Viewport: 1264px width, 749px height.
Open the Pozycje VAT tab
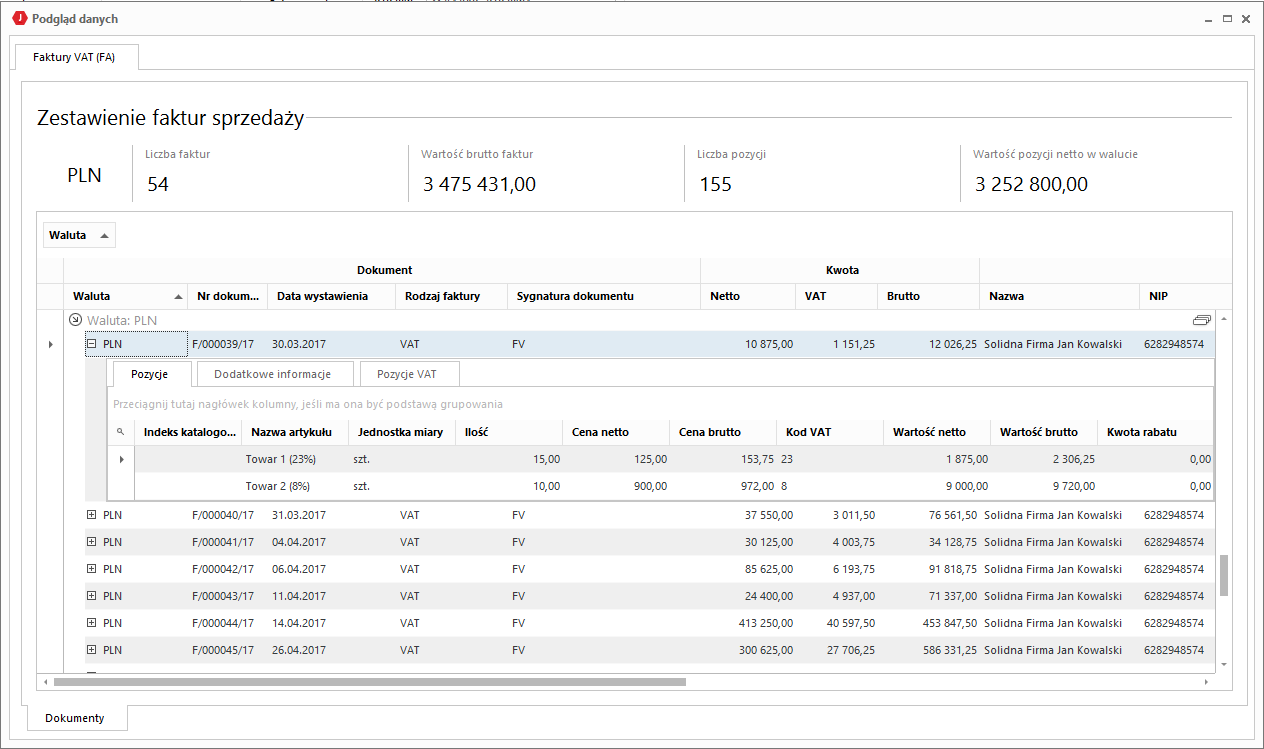click(x=410, y=374)
